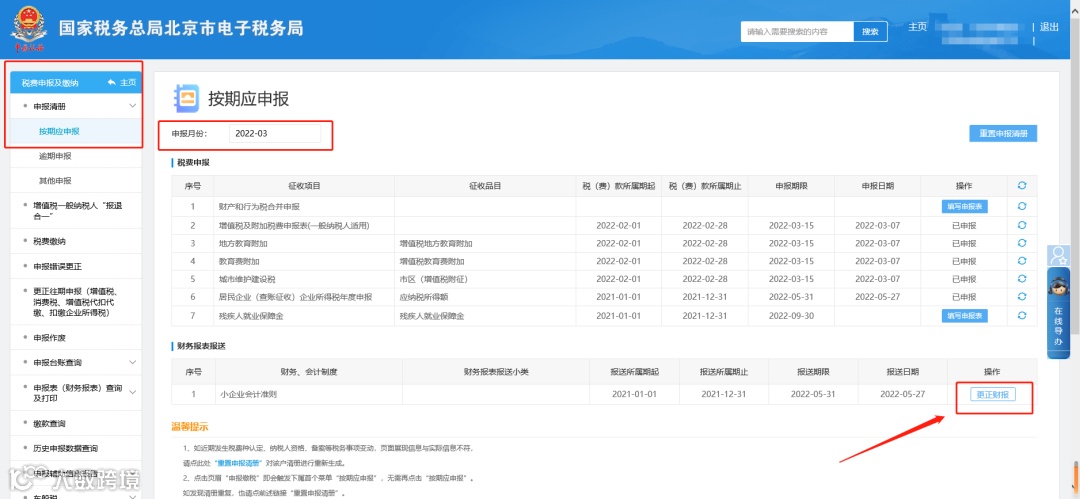The image size is (1080, 499).
Task: Open the 申报月份 2022-03 month picker
Action: [x=275, y=134]
